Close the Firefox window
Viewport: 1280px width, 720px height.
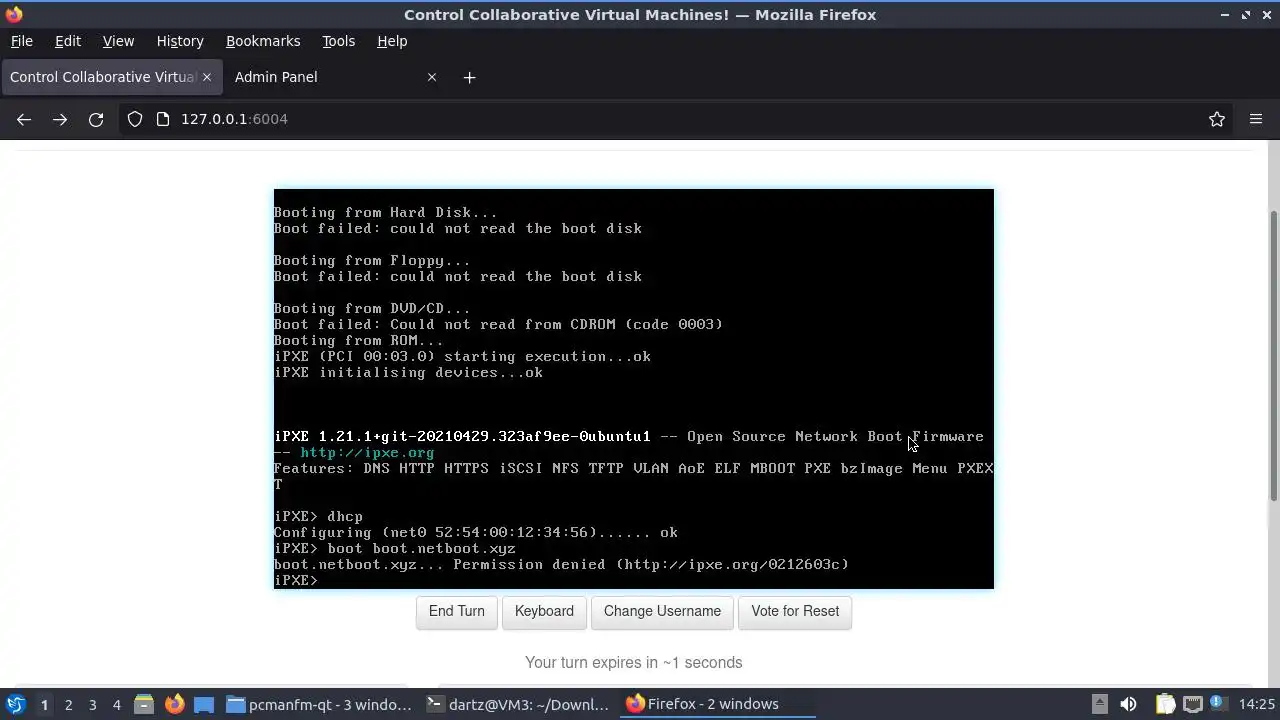1266,15
